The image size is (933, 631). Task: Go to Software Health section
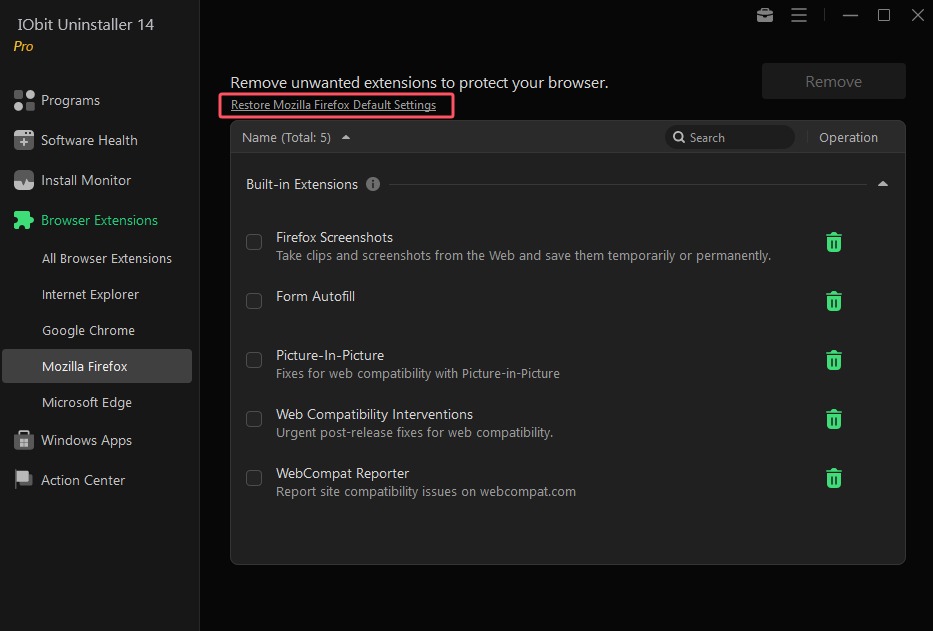pyautogui.click(x=89, y=140)
